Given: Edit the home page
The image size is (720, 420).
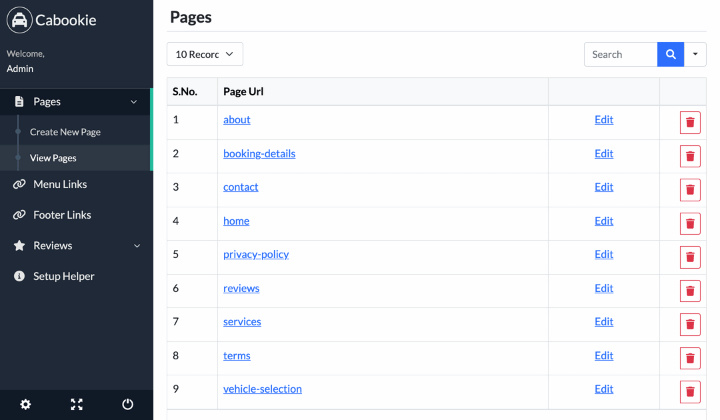Looking at the screenshot, I should [604, 221].
